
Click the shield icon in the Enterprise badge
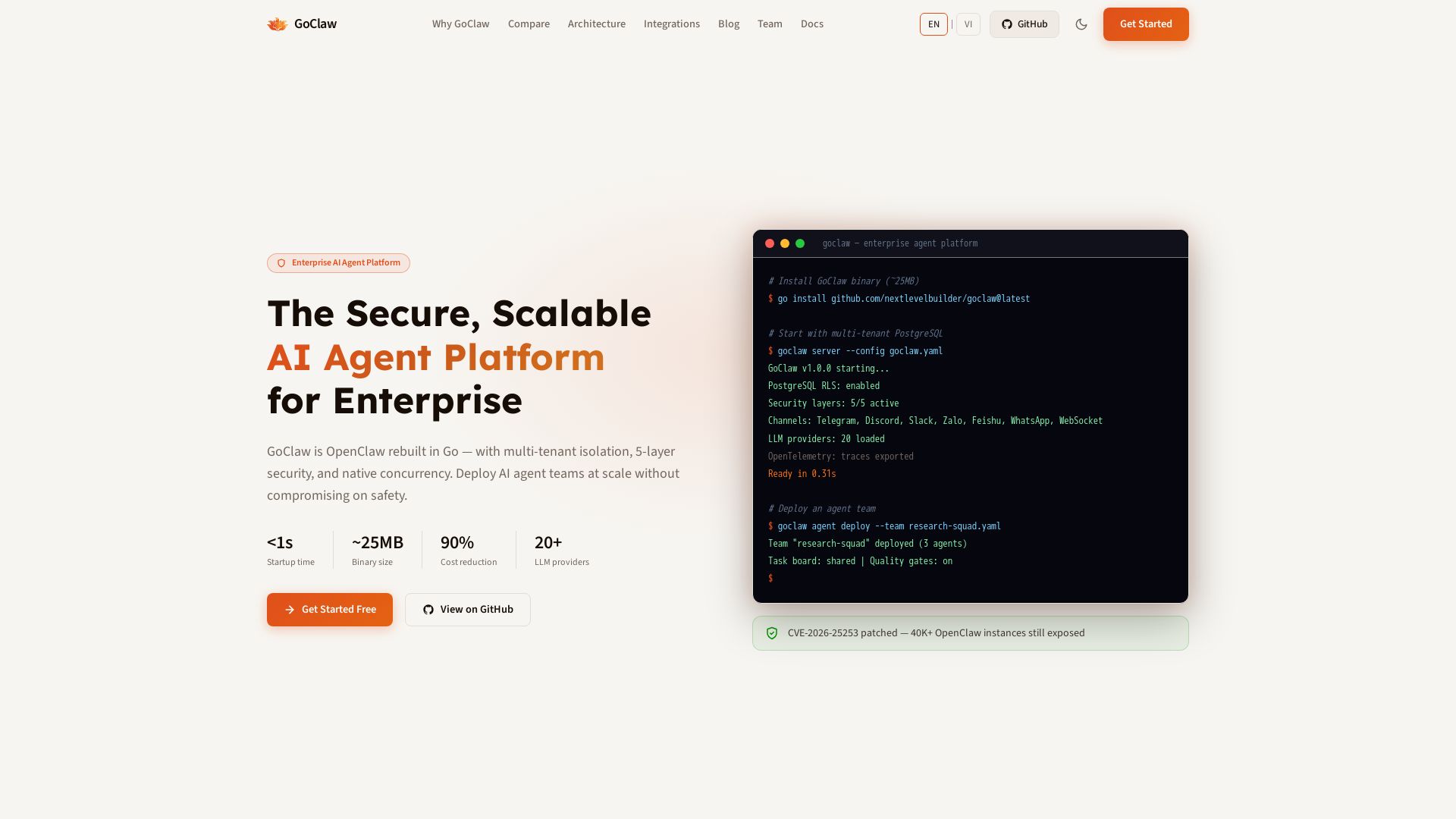tap(281, 263)
